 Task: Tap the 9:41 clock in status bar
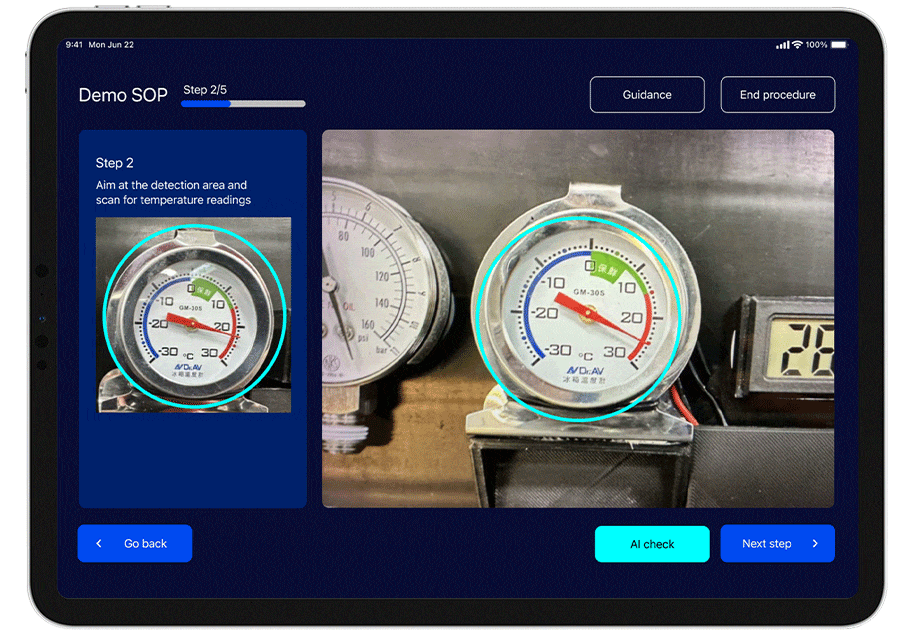(x=74, y=44)
